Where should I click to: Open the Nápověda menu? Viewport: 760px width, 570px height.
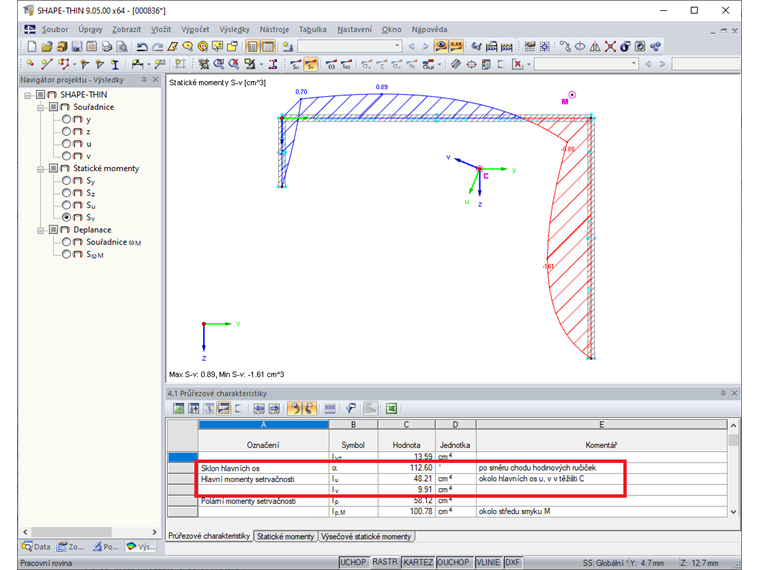point(429,30)
